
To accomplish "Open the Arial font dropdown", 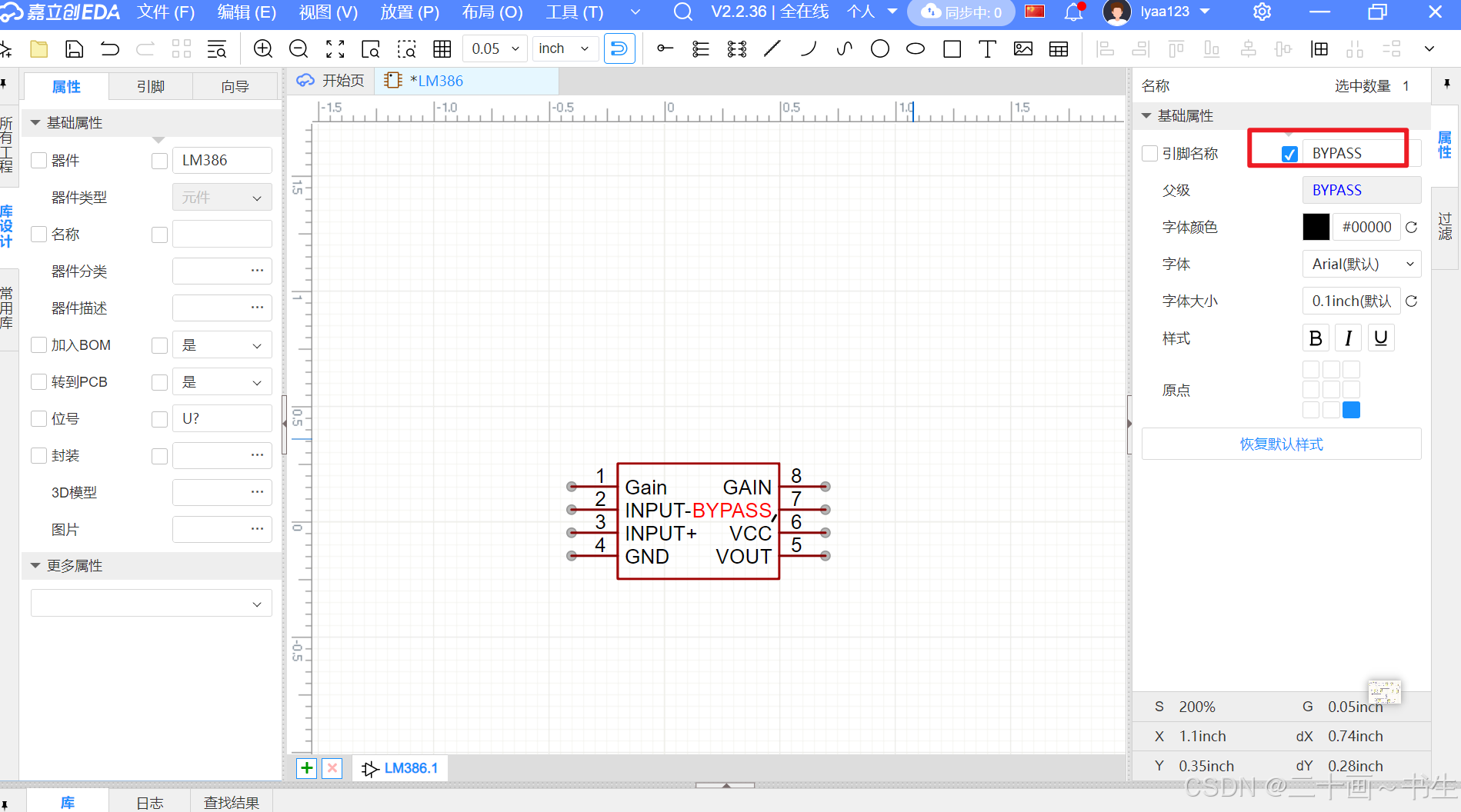I will 1362,265.
